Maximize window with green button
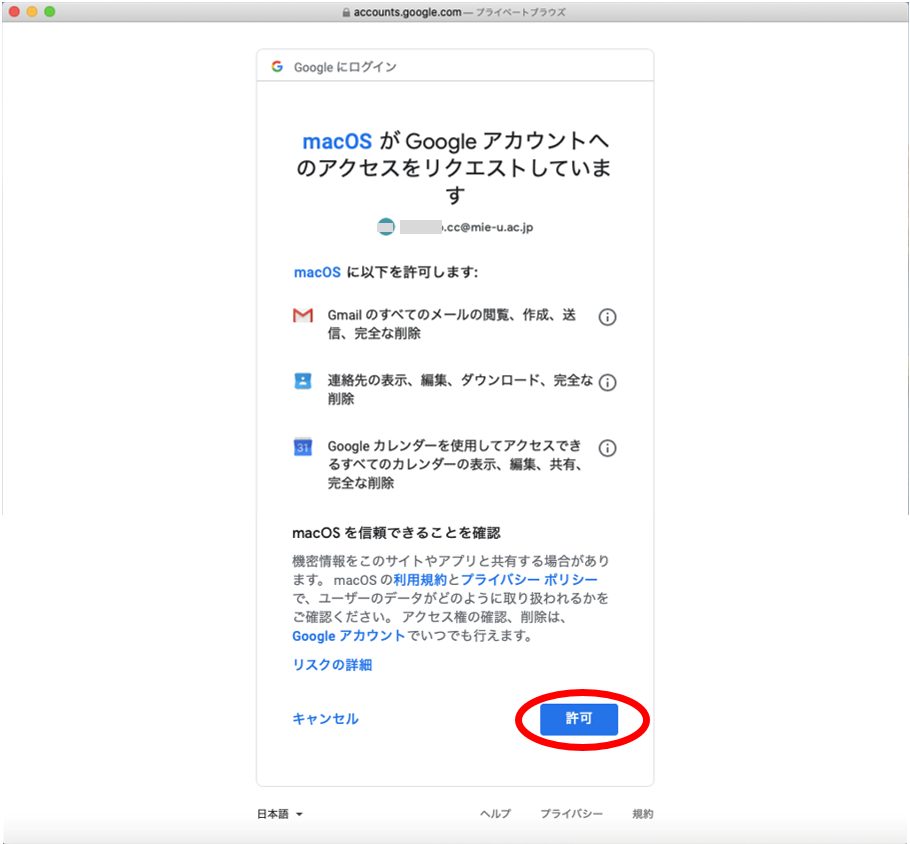Viewport: 910px width, 844px height. [50, 12]
